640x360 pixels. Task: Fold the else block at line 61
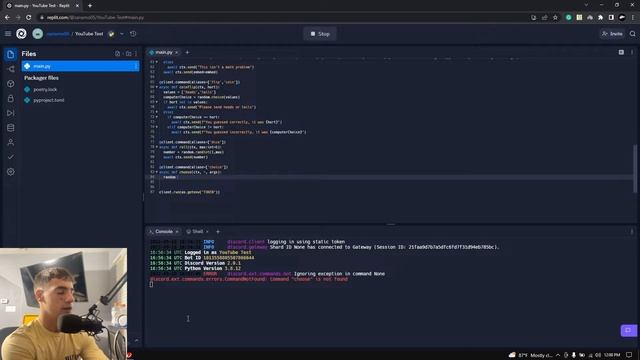pos(157,62)
